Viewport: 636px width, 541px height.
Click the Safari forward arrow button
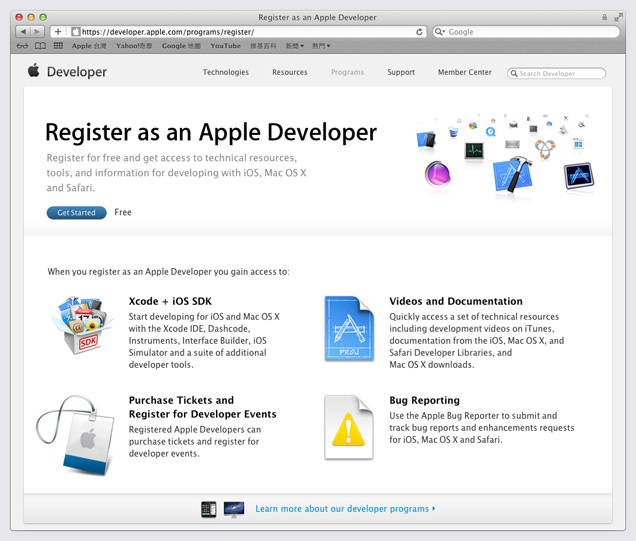click(37, 32)
